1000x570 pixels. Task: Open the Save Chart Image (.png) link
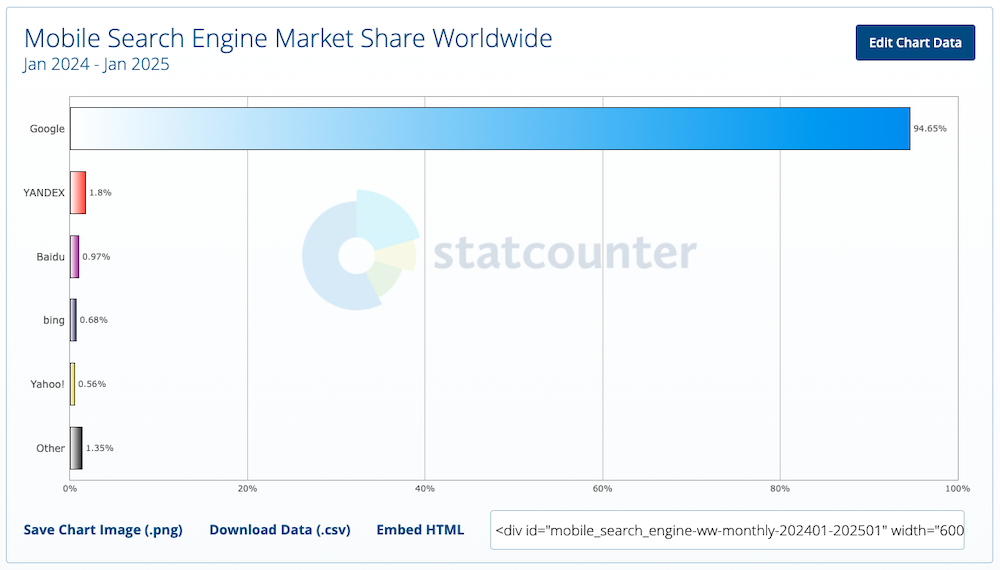pos(103,530)
